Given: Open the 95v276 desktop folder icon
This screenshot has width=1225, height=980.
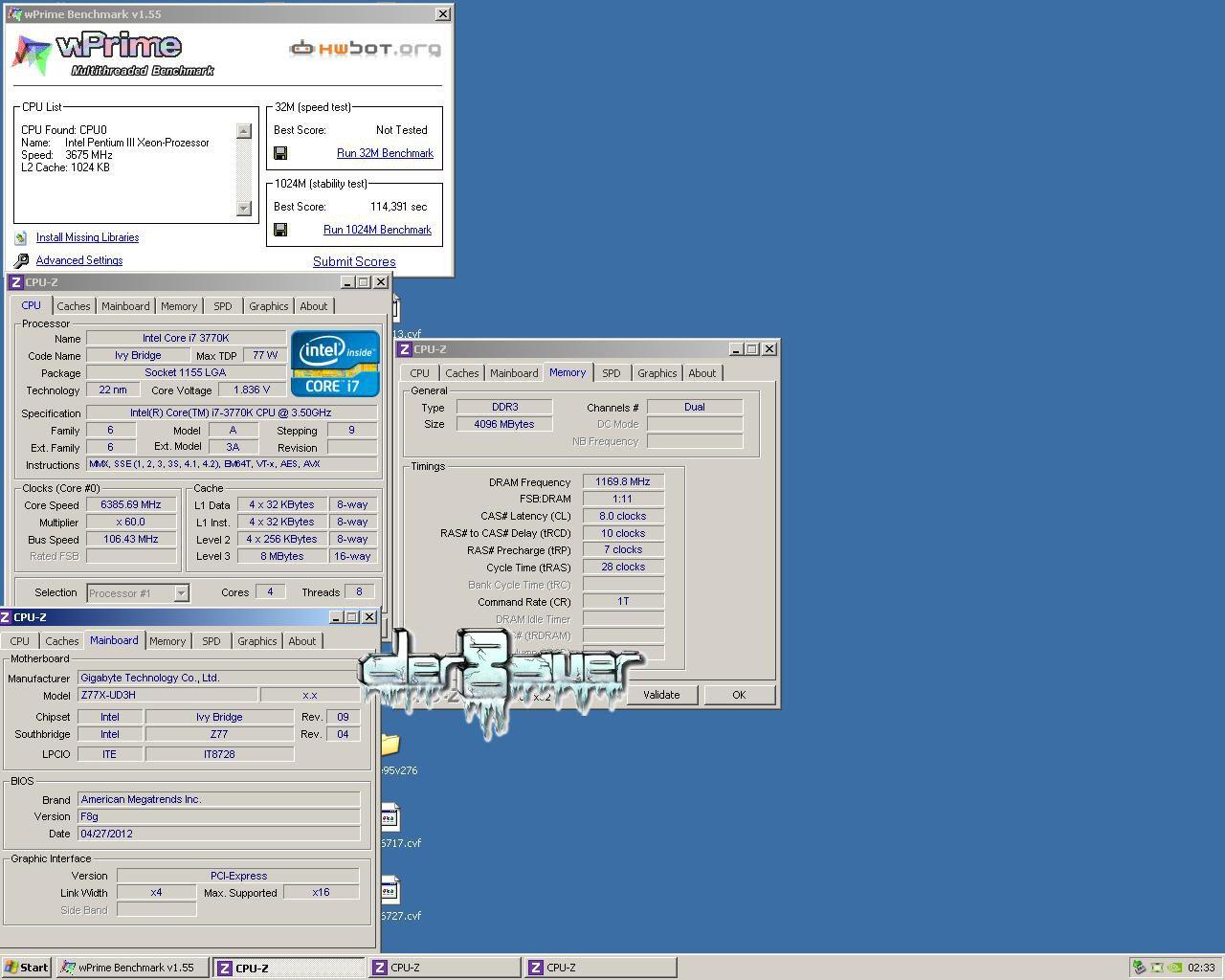Looking at the screenshot, I should [x=390, y=745].
